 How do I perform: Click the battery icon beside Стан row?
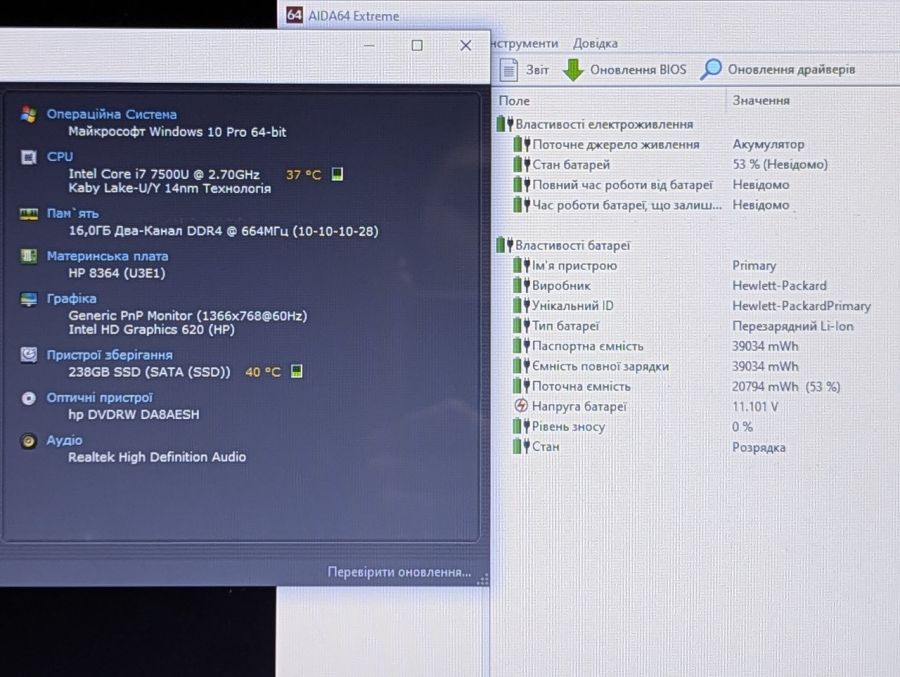[x=521, y=447]
